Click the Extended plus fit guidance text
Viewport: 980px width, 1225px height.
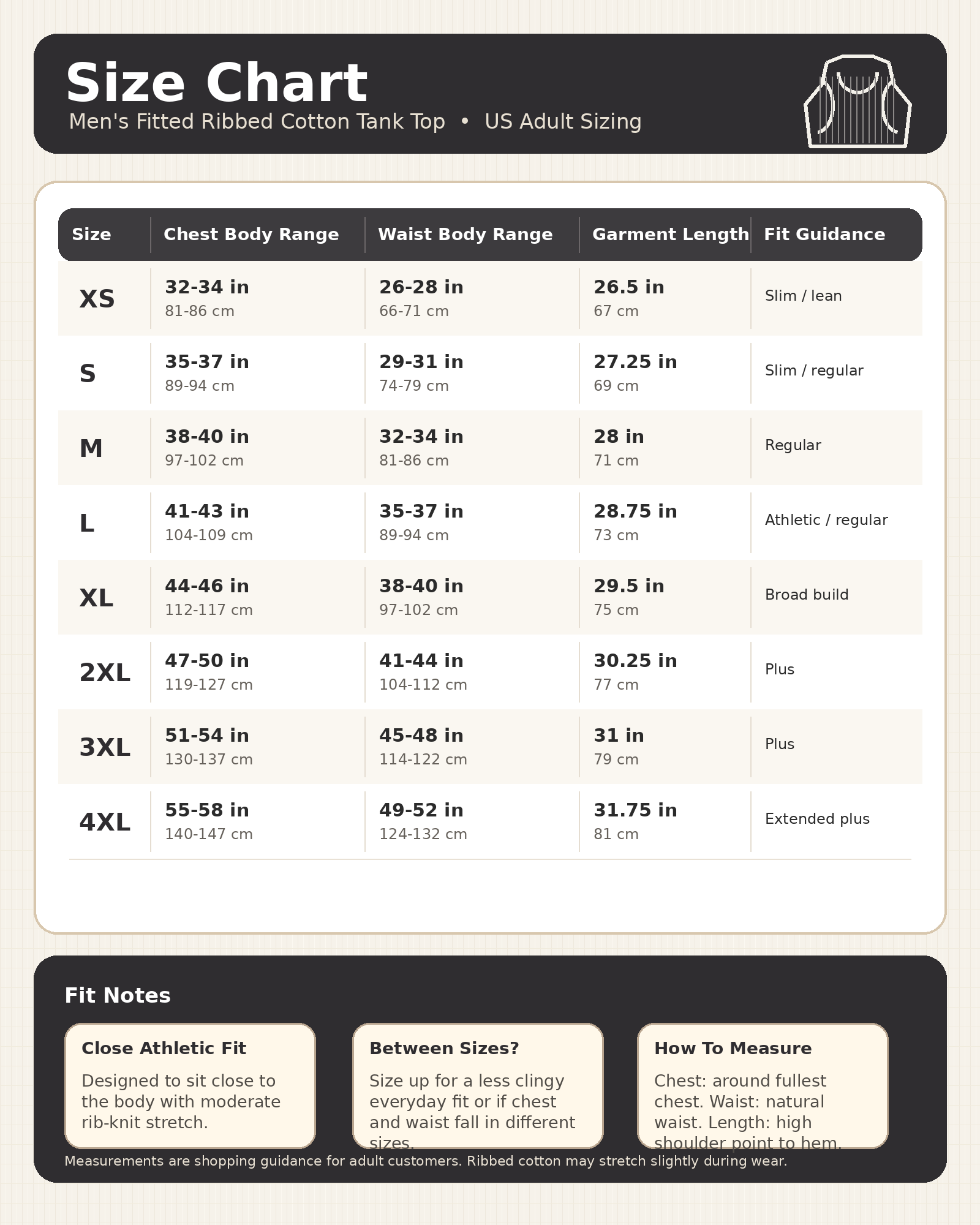pyautogui.click(x=817, y=818)
